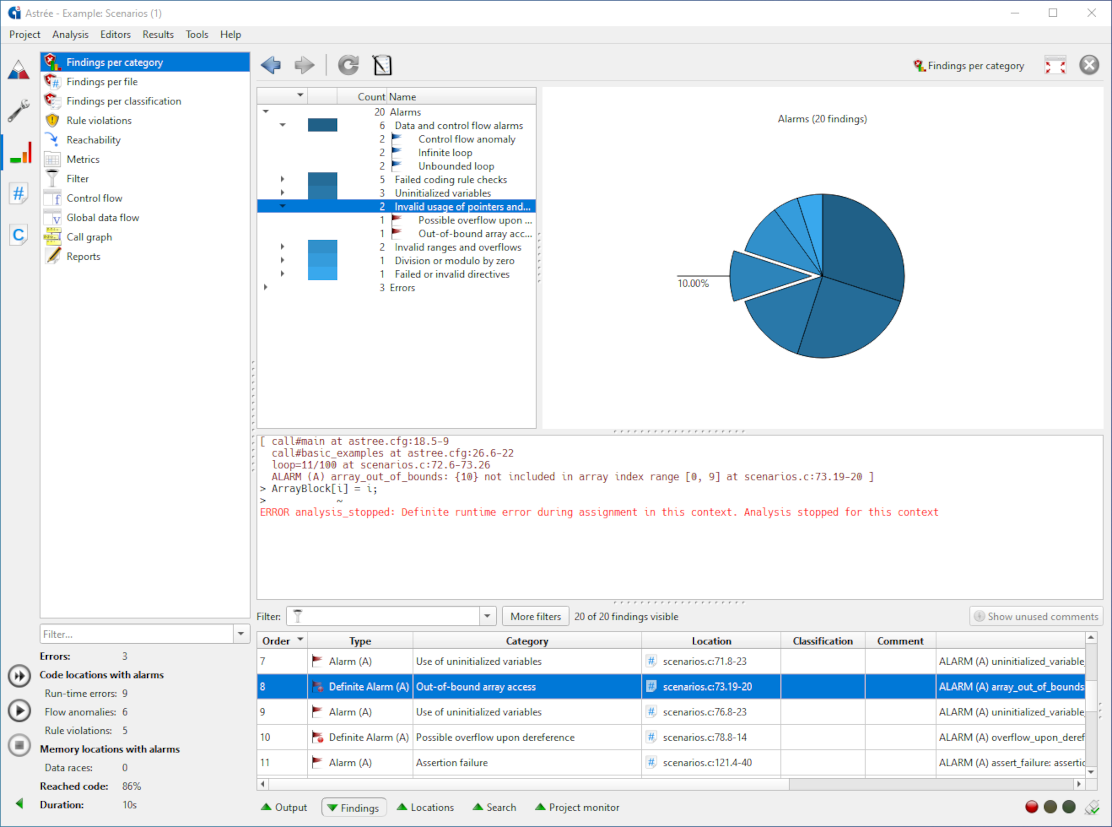Switch to the Output tab
Image resolution: width=1112 pixels, height=827 pixels.
pos(284,807)
